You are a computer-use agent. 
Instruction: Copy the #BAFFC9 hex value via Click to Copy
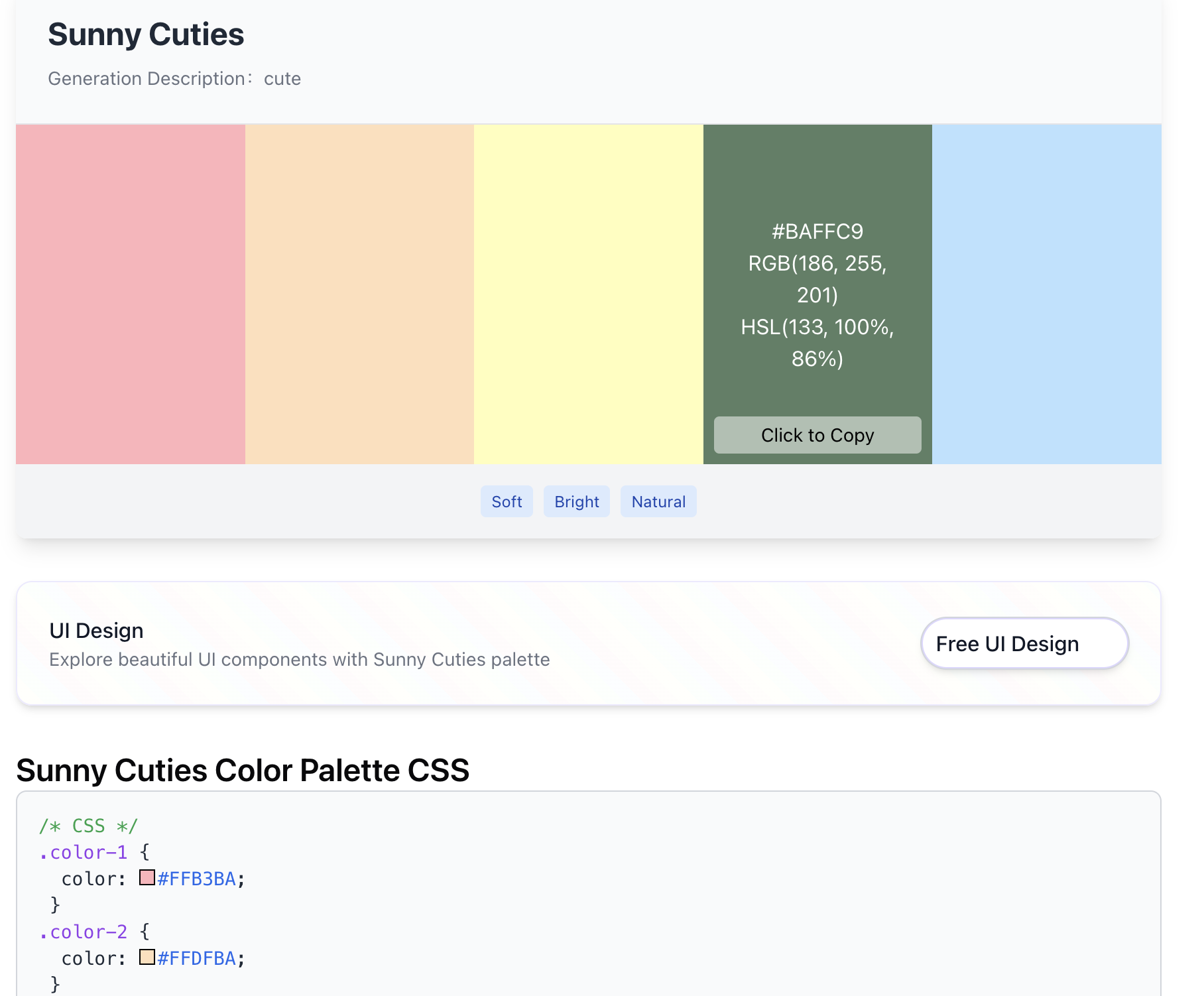coord(816,435)
